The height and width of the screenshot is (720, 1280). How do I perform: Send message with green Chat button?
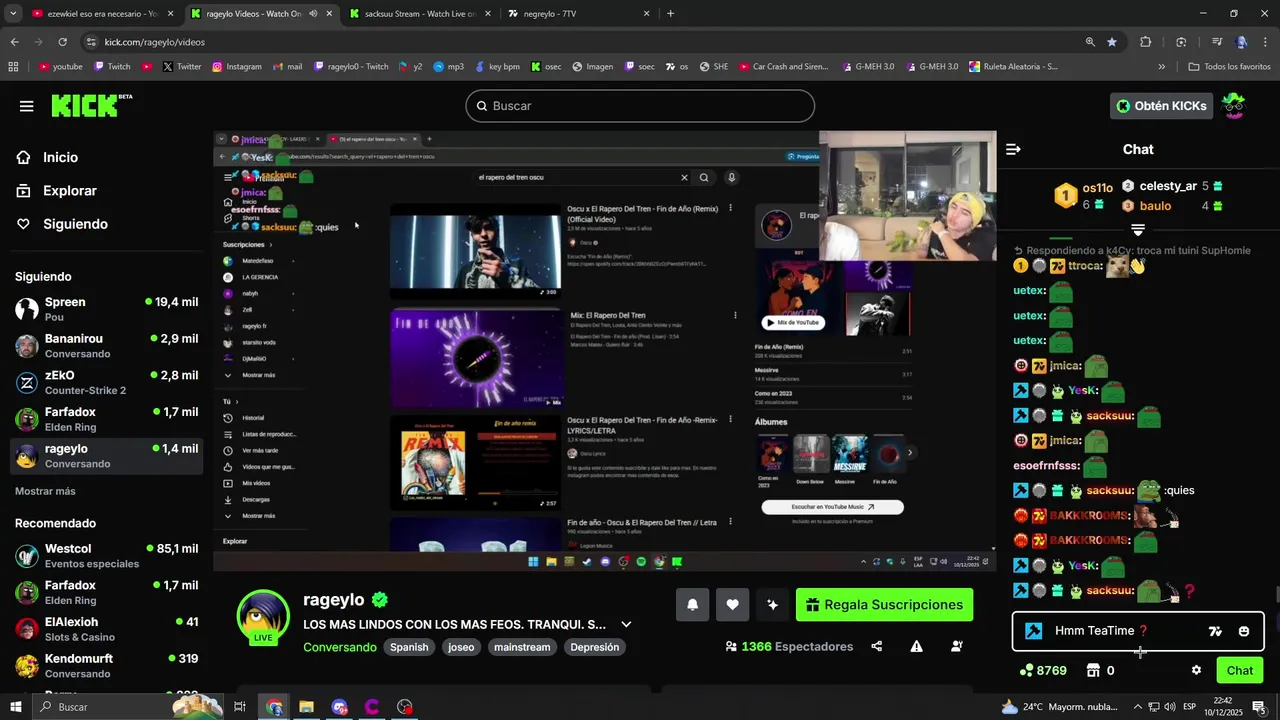coord(1240,670)
